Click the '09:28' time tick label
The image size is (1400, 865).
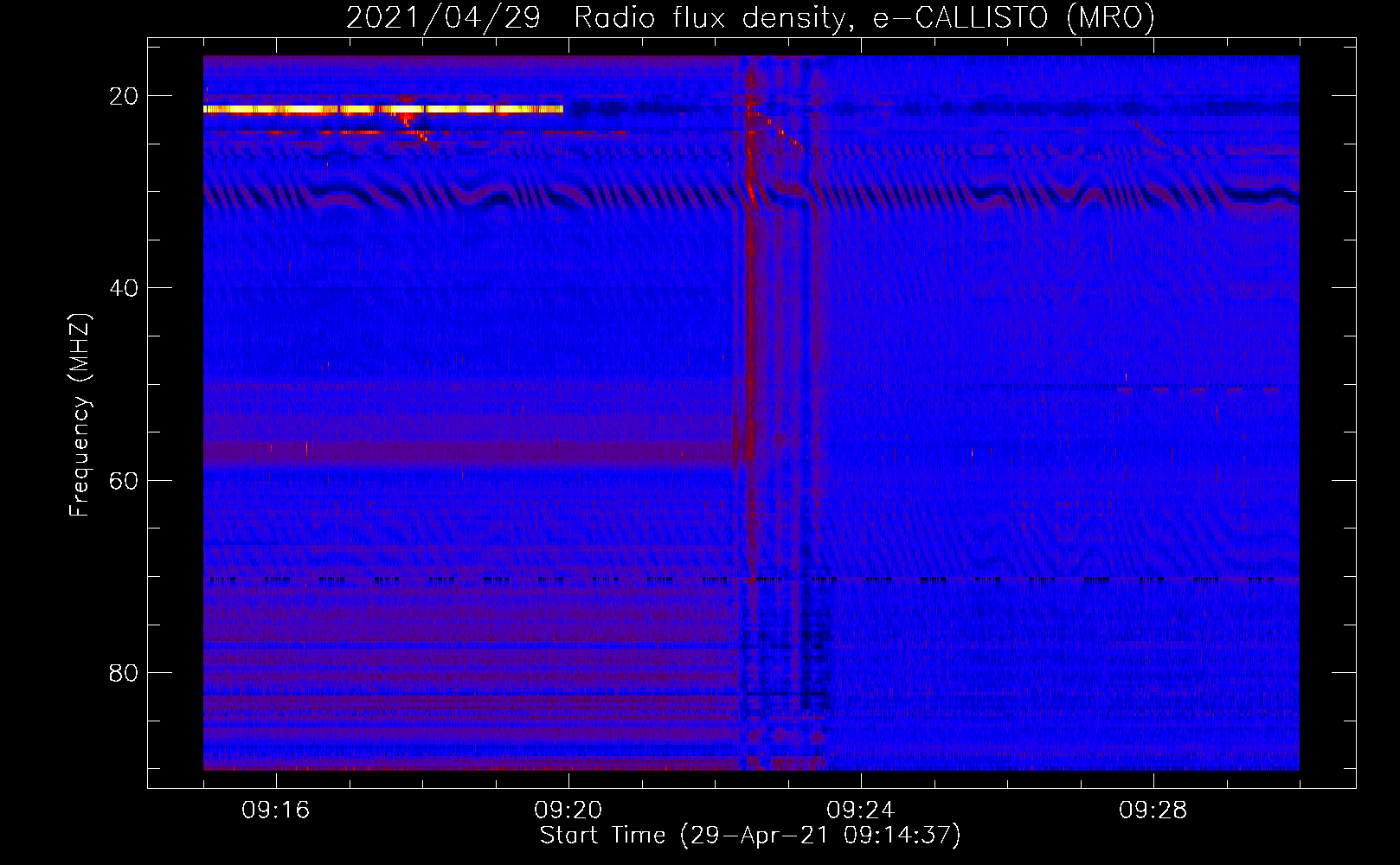point(1153,811)
